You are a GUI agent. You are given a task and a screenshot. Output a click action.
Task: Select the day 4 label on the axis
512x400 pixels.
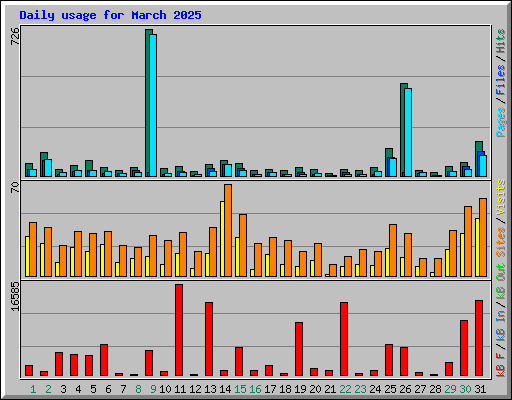pyautogui.click(x=78, y=389)
